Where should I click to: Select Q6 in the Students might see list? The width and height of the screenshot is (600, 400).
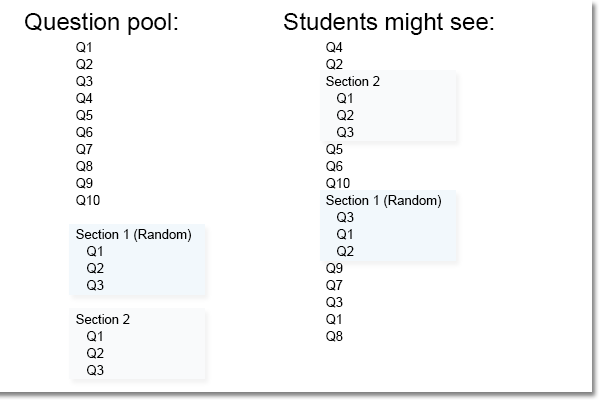point(334,166)
